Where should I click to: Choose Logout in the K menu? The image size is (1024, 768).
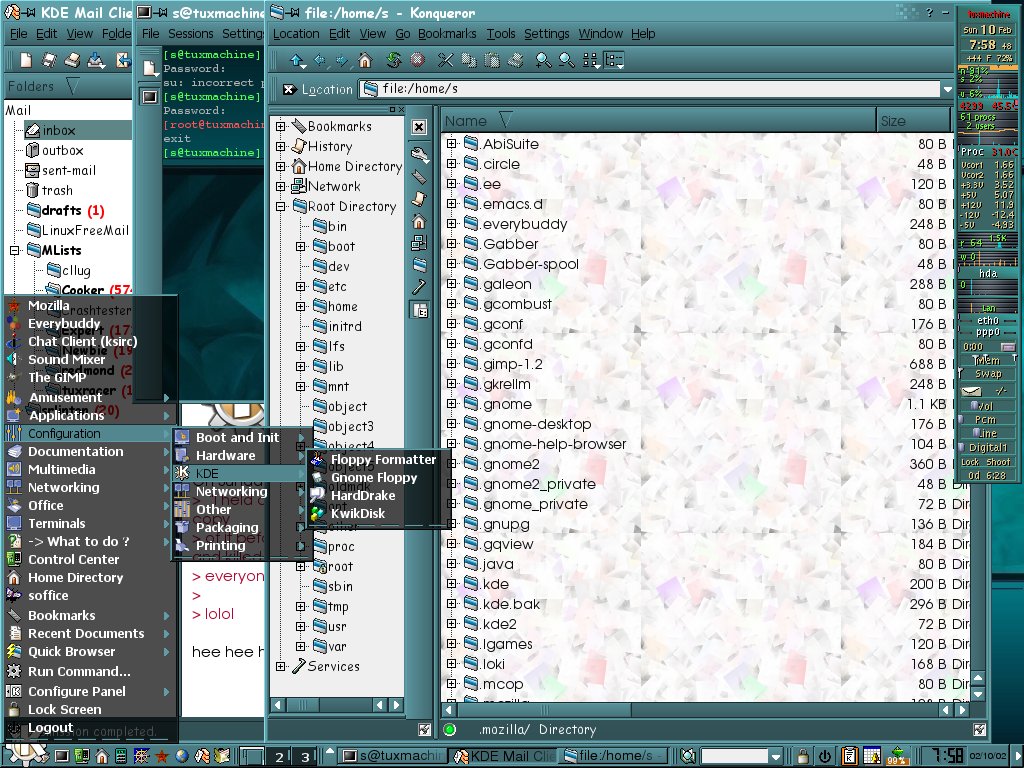point(50,728)
